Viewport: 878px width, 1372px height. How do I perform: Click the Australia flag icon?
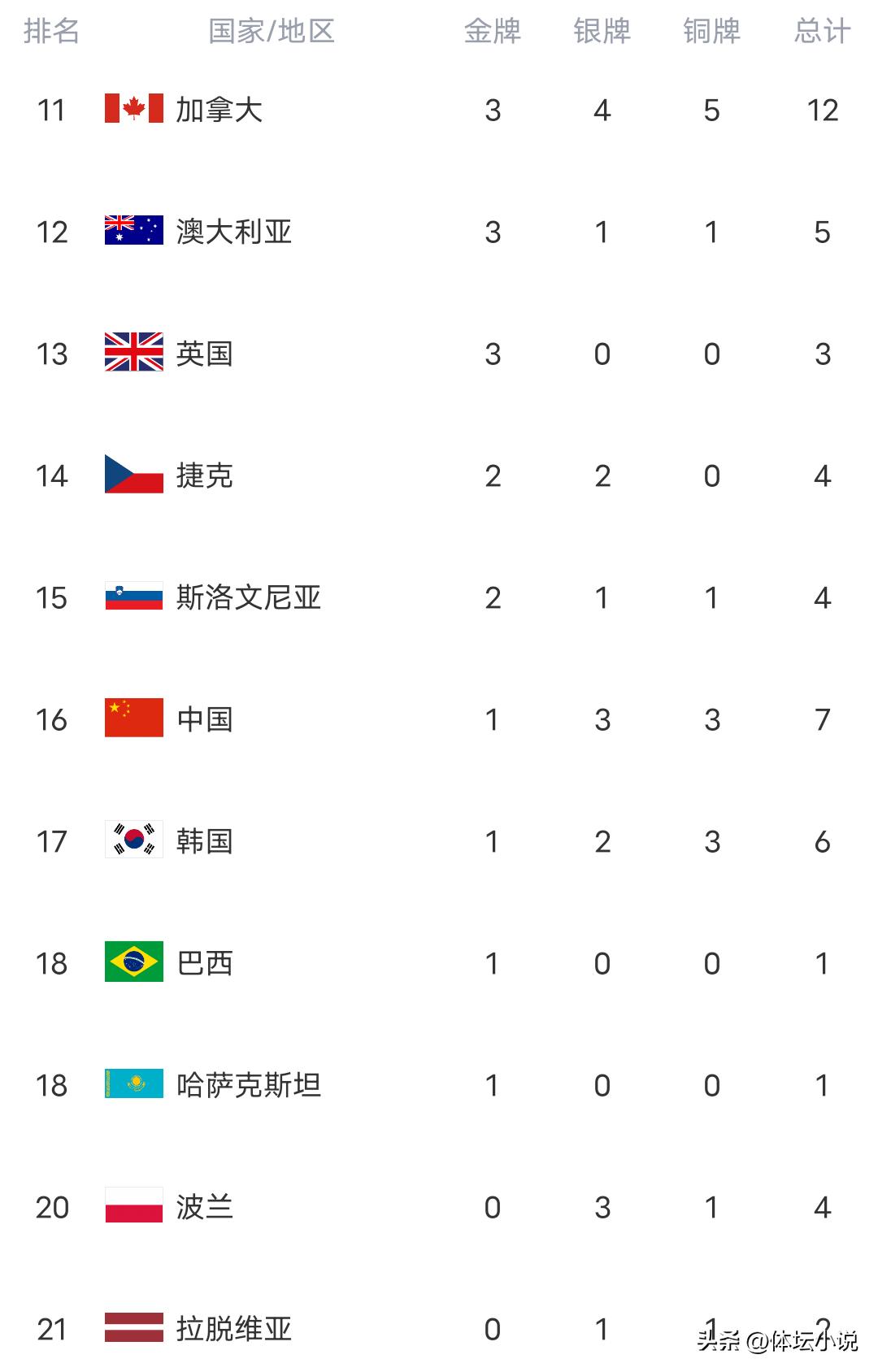point(134,231)
